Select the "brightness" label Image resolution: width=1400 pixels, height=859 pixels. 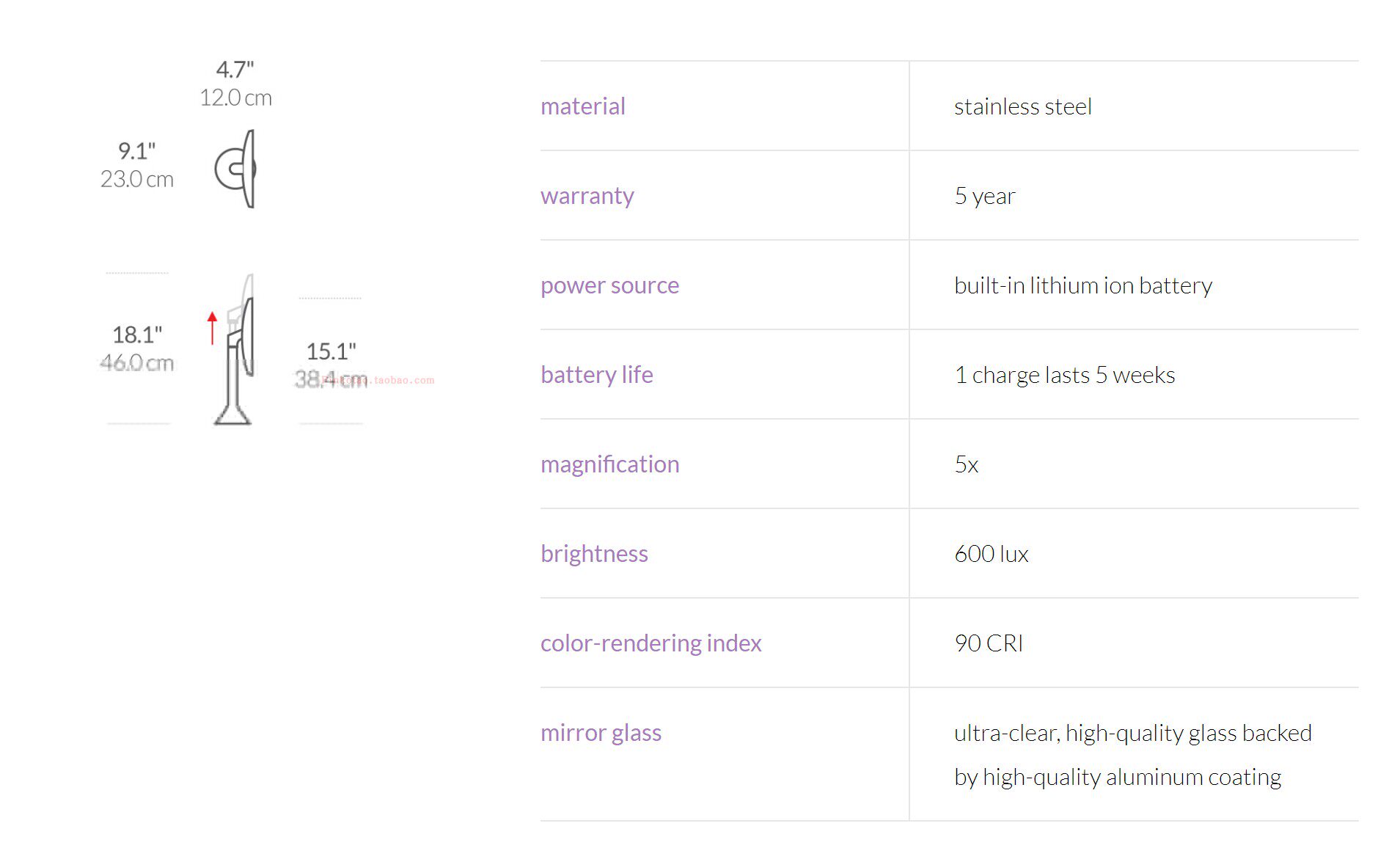tap(594, 554)
